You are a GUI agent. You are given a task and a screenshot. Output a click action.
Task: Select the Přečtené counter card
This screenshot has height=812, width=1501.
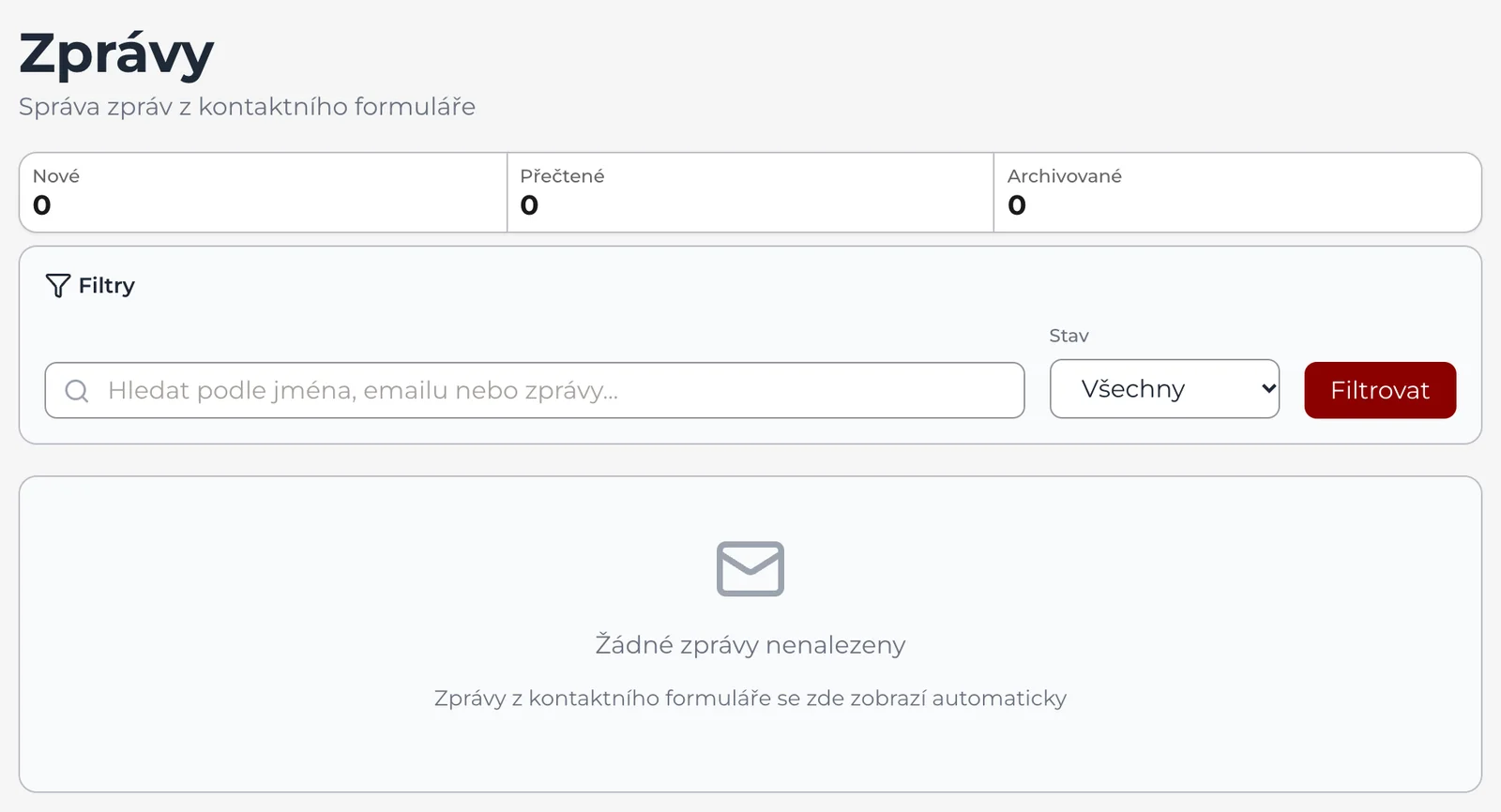click(750, 192)
